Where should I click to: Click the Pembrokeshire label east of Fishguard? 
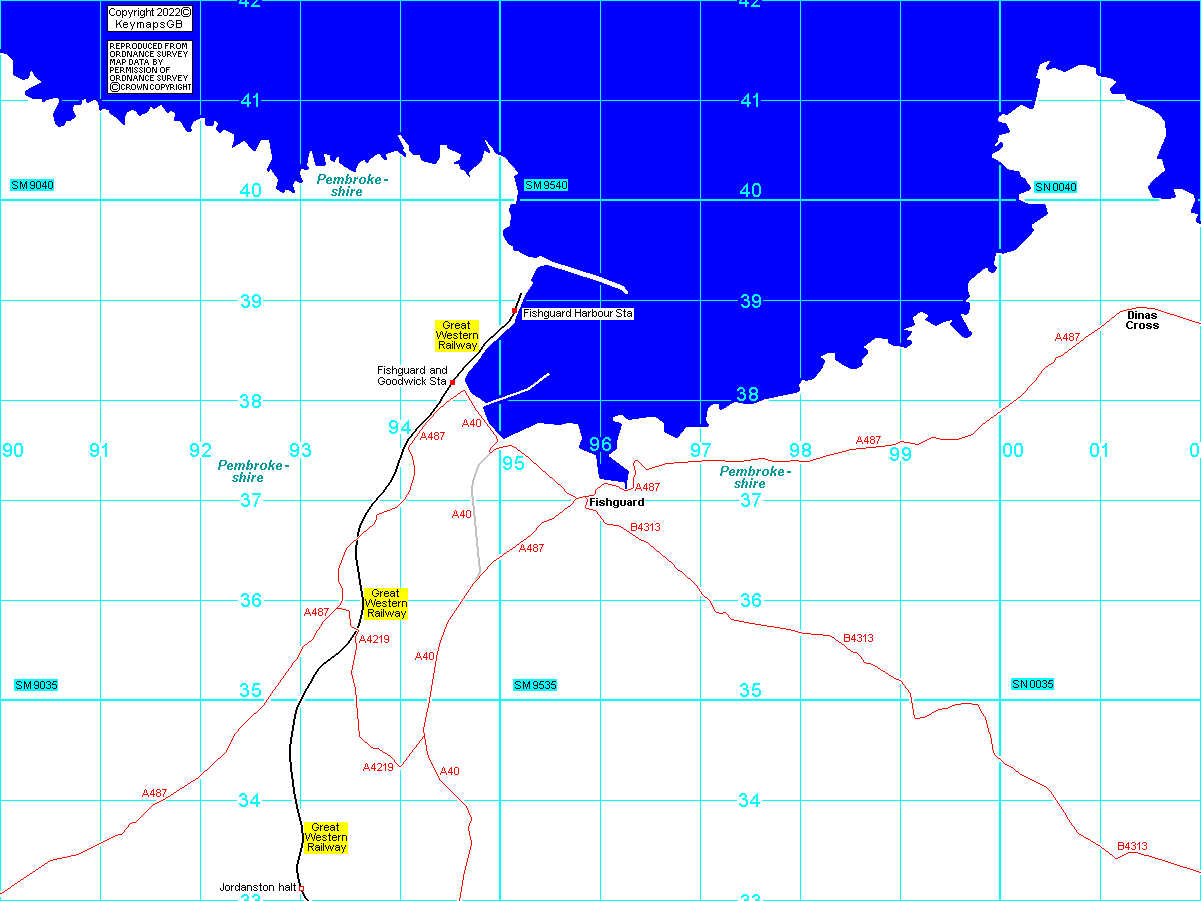(x=755, y=477)
